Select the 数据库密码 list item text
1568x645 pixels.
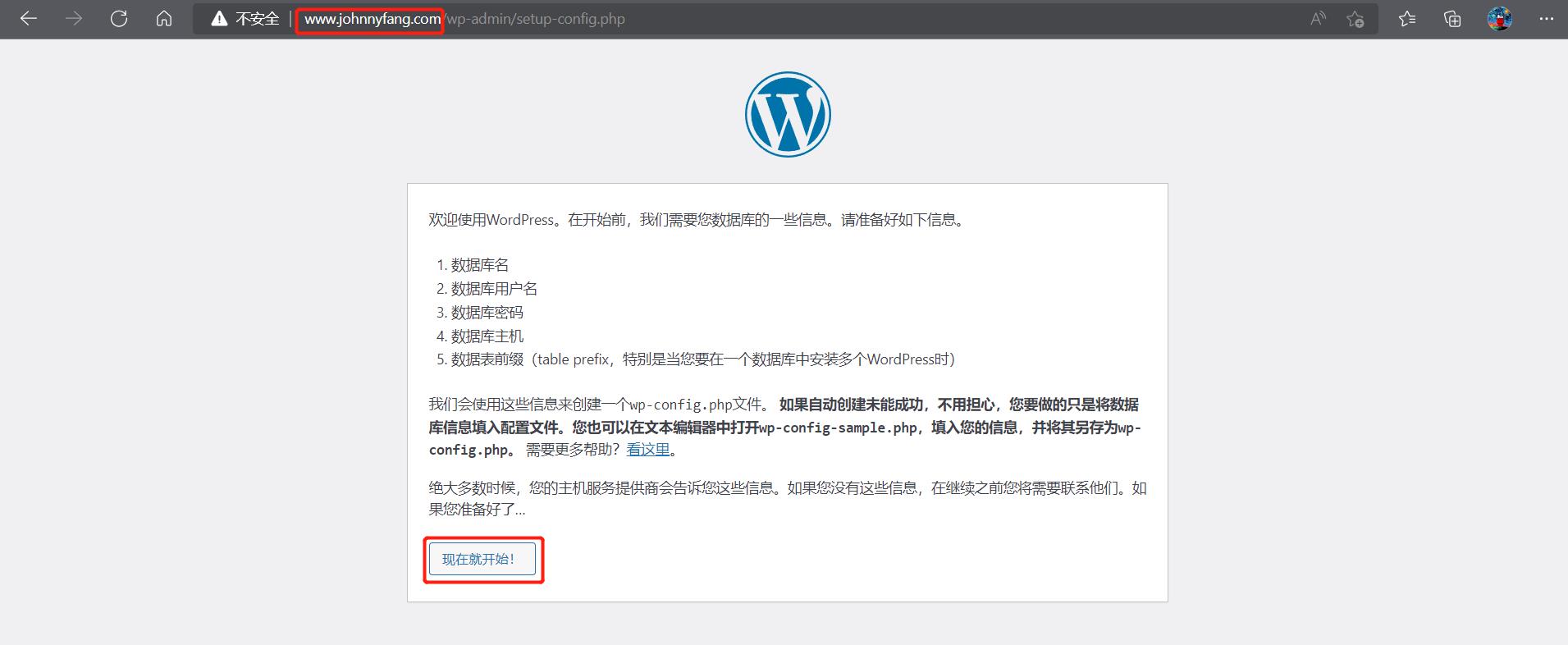pos(487,313)
